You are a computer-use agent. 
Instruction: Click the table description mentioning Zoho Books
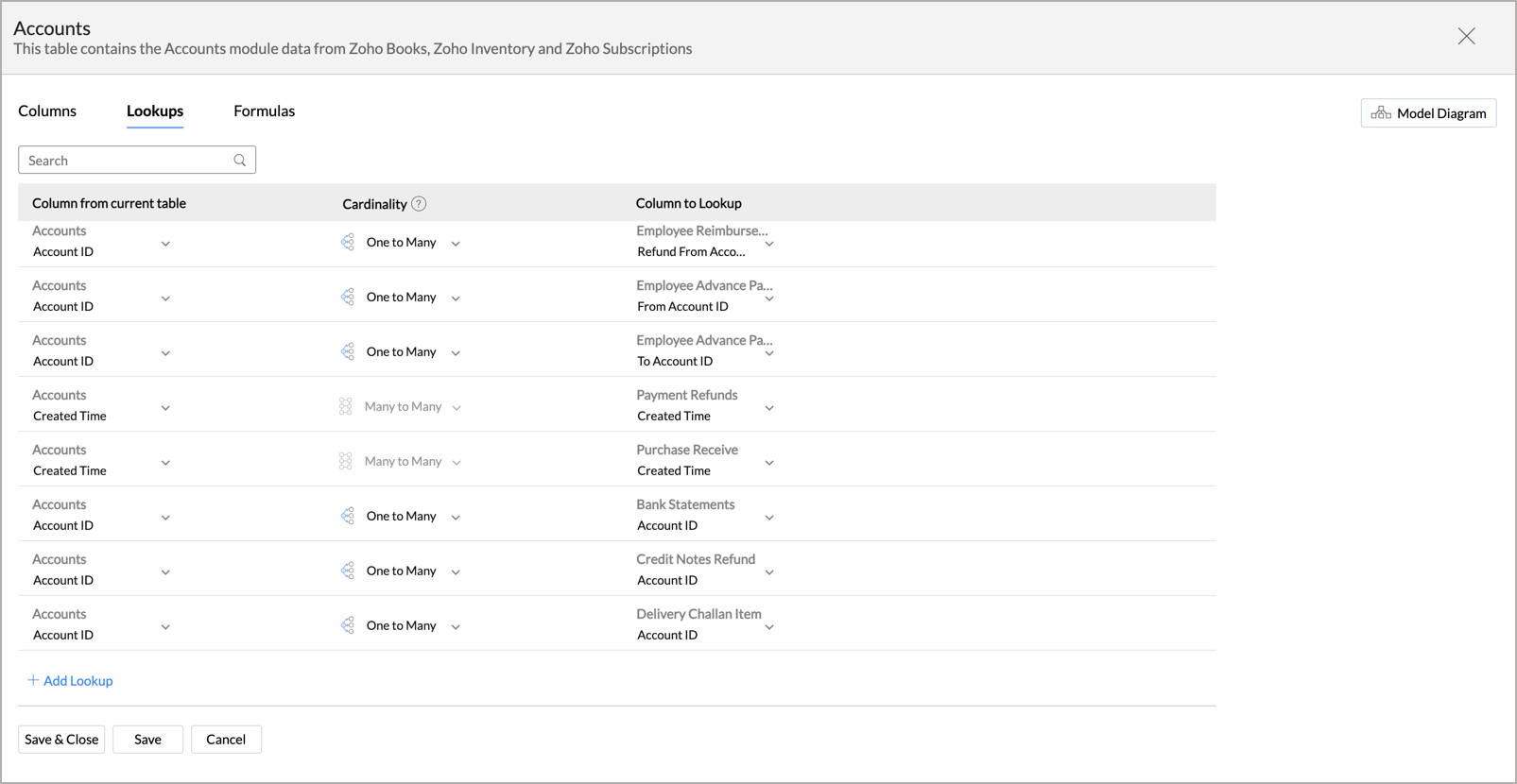click(353, 49)
